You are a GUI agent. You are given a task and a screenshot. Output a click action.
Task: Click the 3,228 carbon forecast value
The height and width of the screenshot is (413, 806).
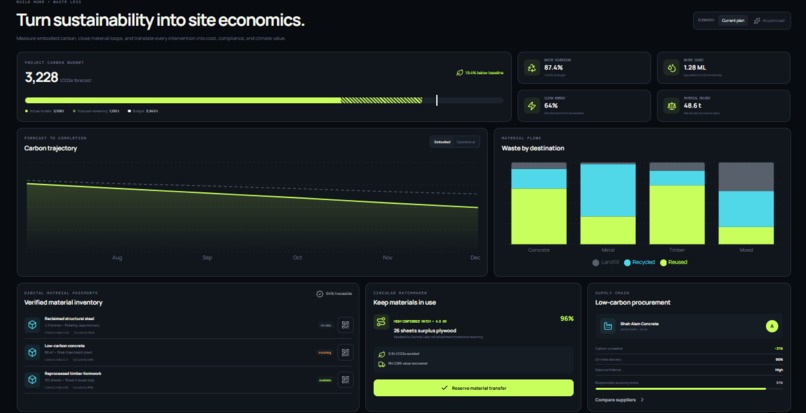pyautogui.click(x=42, y=77)
